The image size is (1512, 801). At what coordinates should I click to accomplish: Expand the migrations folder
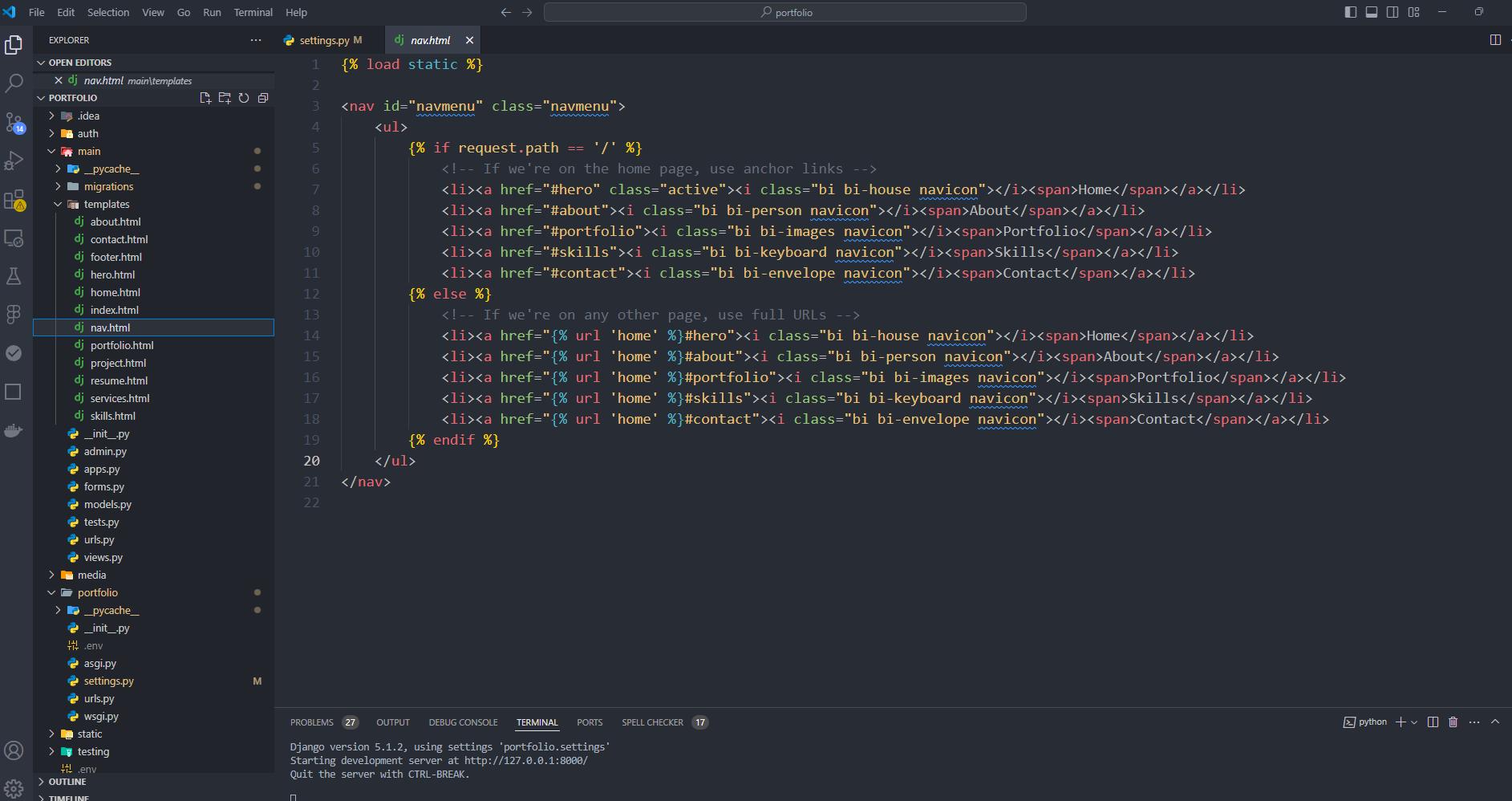pyautogui.click(x=108, y=186)
